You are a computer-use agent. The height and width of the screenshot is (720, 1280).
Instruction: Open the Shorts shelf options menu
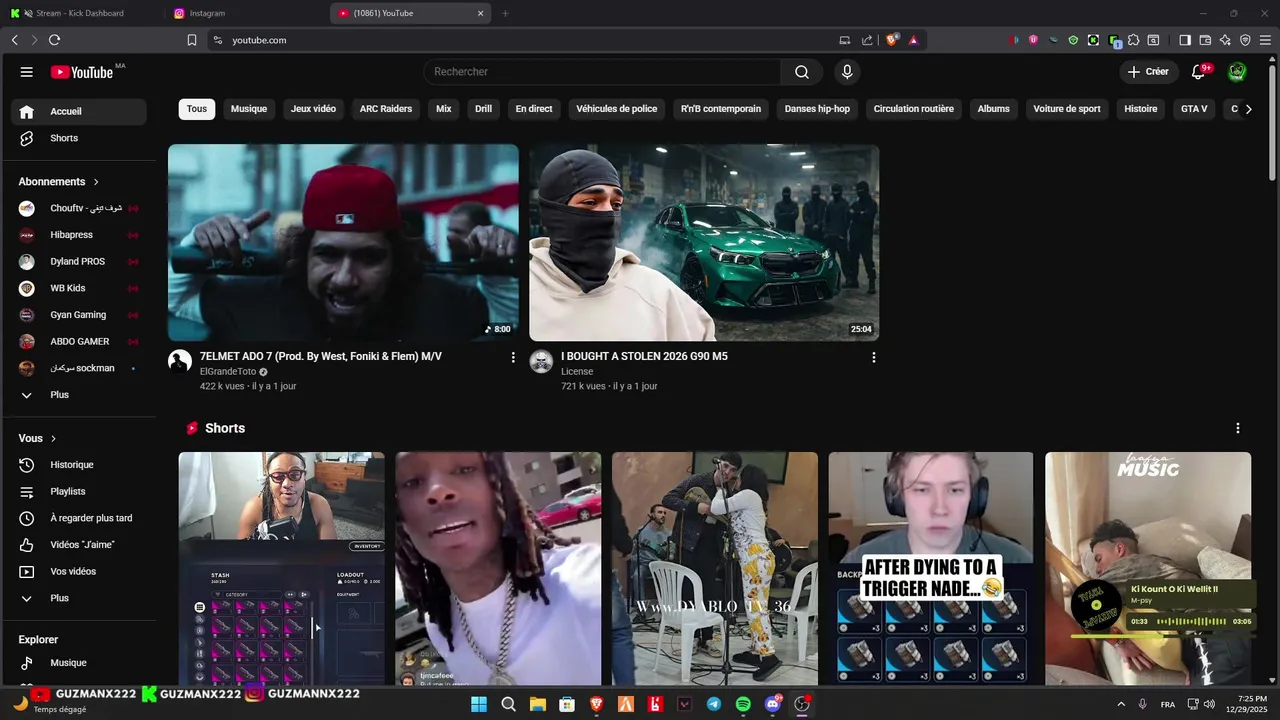click(x=1237, y=428)
